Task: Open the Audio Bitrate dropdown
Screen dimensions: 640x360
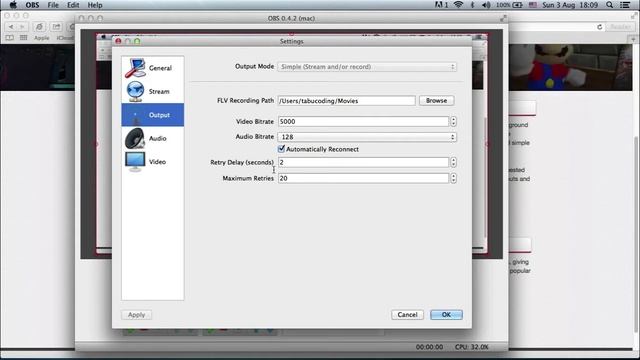Action: click(x=367, y=137)
